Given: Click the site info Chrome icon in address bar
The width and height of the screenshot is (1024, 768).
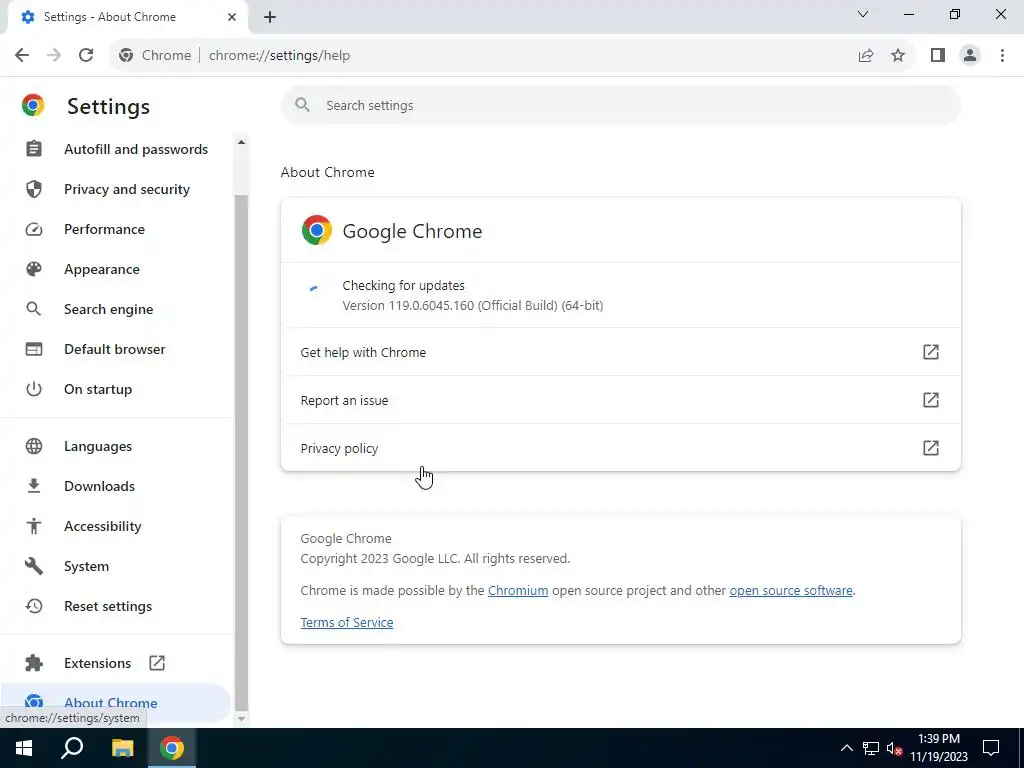Looking at the screenshot, I should (126, 56).
